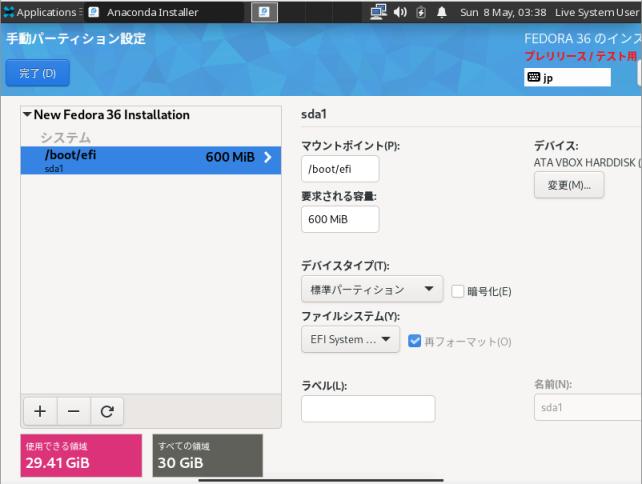642x484 pixels.
Task: Click the add mount point plus button
Action: coord(40,411)
